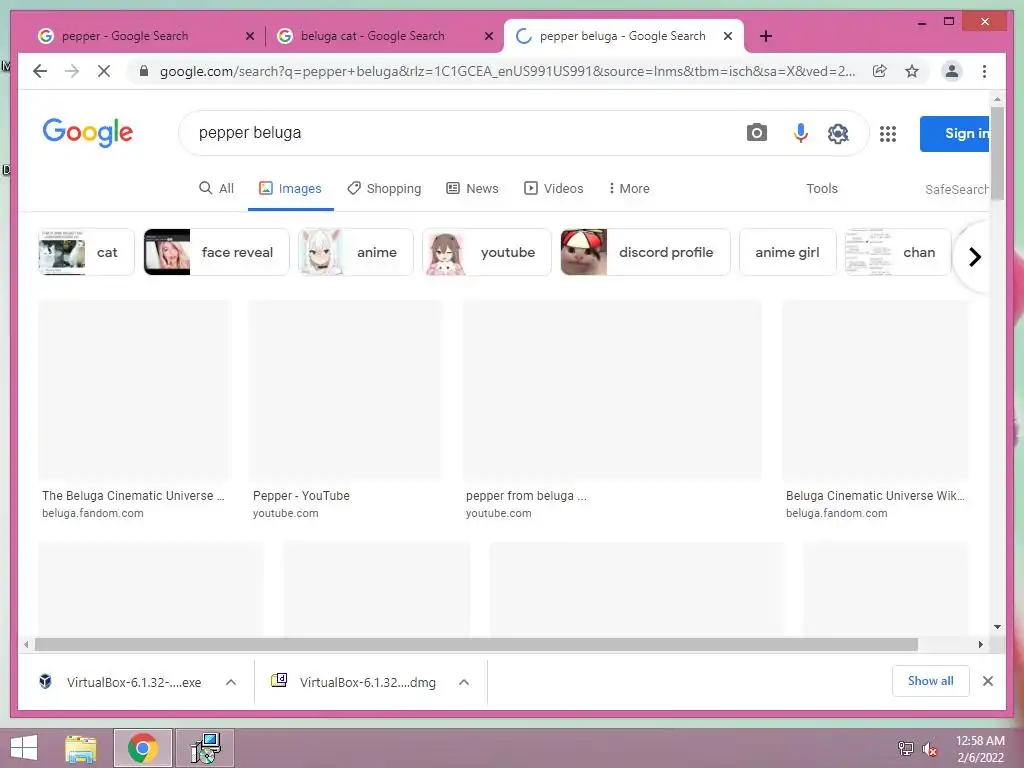Click the horizontal scrollbar thumb
1024x768 pixels.
[x=476, y=645]
